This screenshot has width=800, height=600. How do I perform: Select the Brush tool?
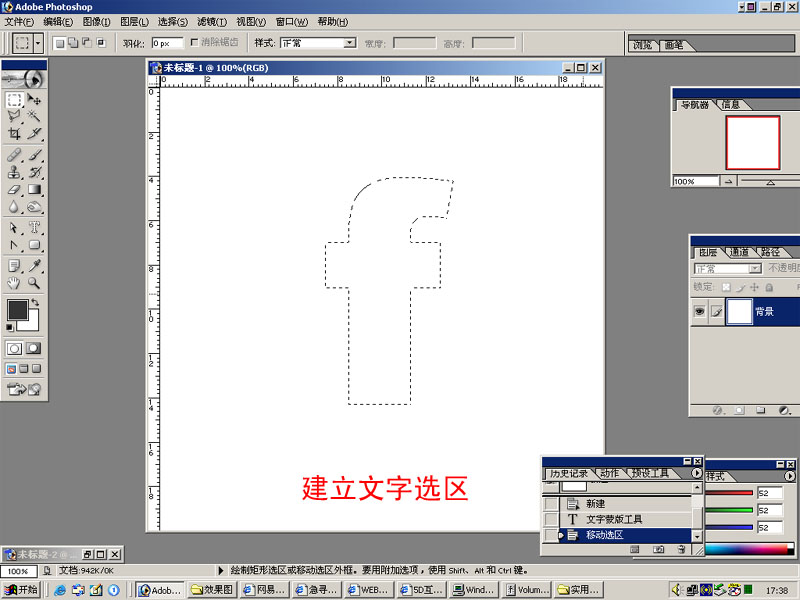(x=34, y=155)
